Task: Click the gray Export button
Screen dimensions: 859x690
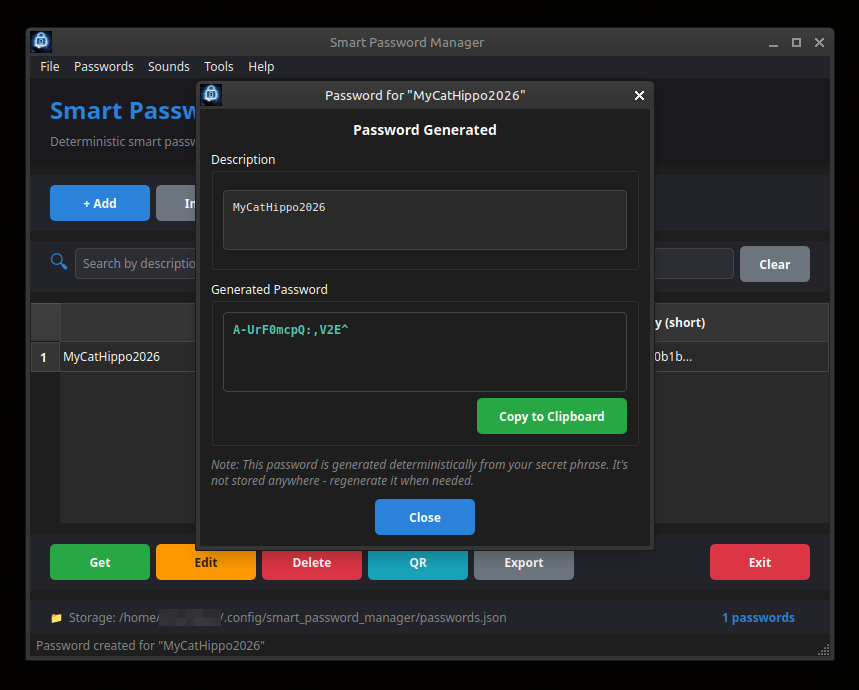Action: point(524,565)
